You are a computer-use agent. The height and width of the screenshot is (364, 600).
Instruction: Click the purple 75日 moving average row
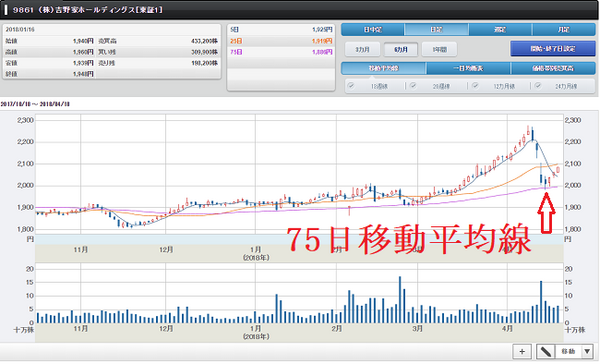coord(281,52)
